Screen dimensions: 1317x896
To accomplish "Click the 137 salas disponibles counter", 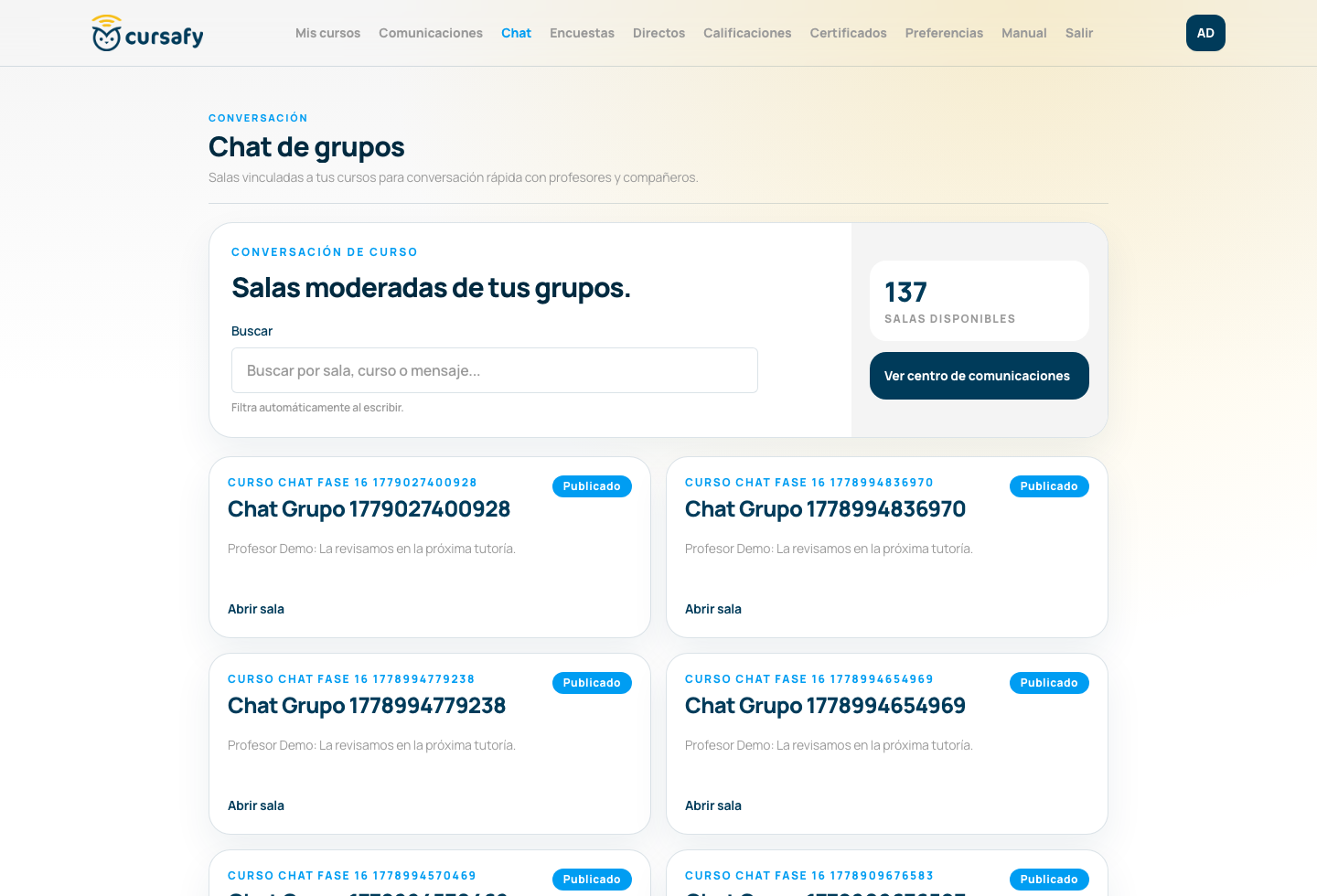I will 980,301.
